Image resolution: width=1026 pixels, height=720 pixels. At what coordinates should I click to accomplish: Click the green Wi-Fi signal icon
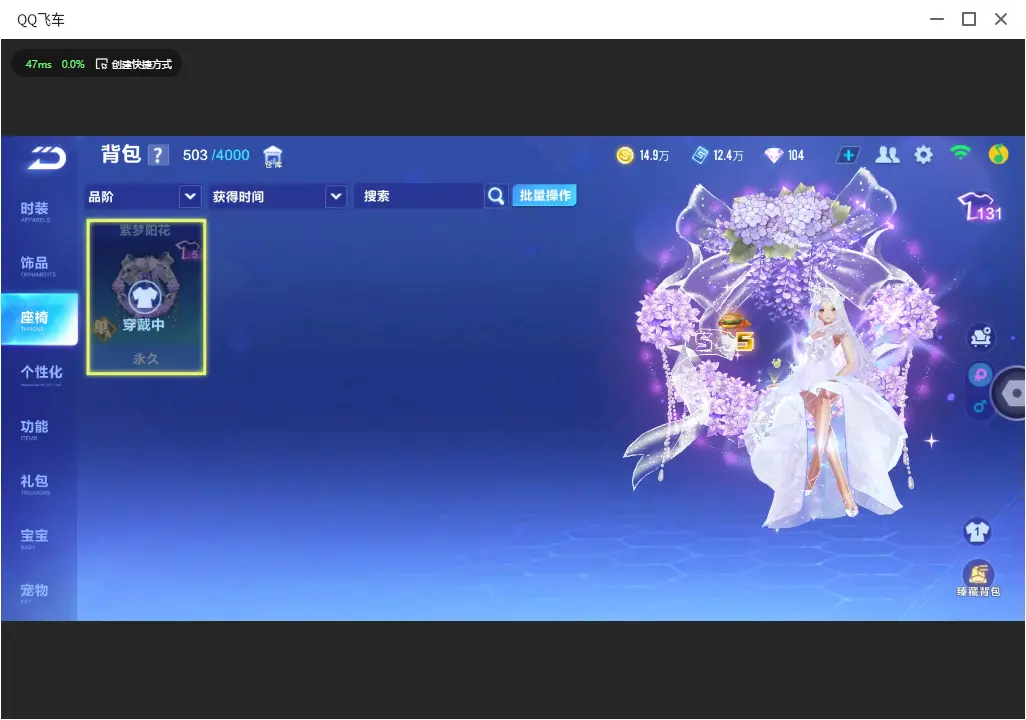click(961, 154)
